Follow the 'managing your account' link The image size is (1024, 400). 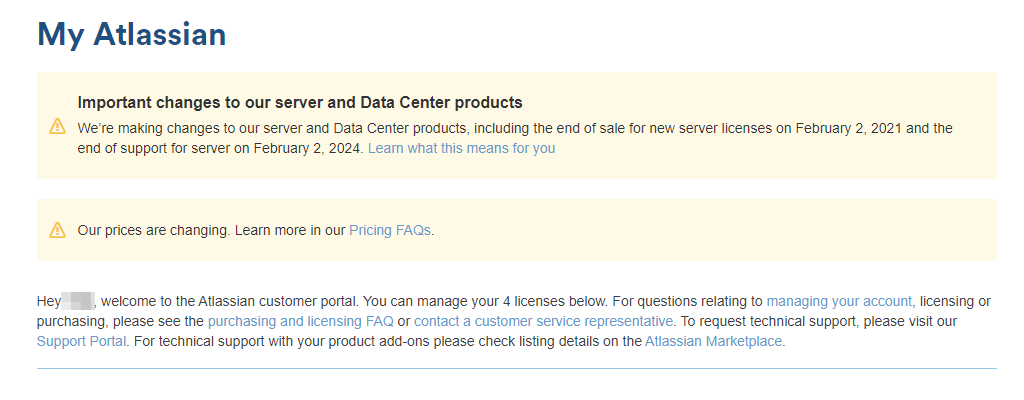click(x=839, y=300)
